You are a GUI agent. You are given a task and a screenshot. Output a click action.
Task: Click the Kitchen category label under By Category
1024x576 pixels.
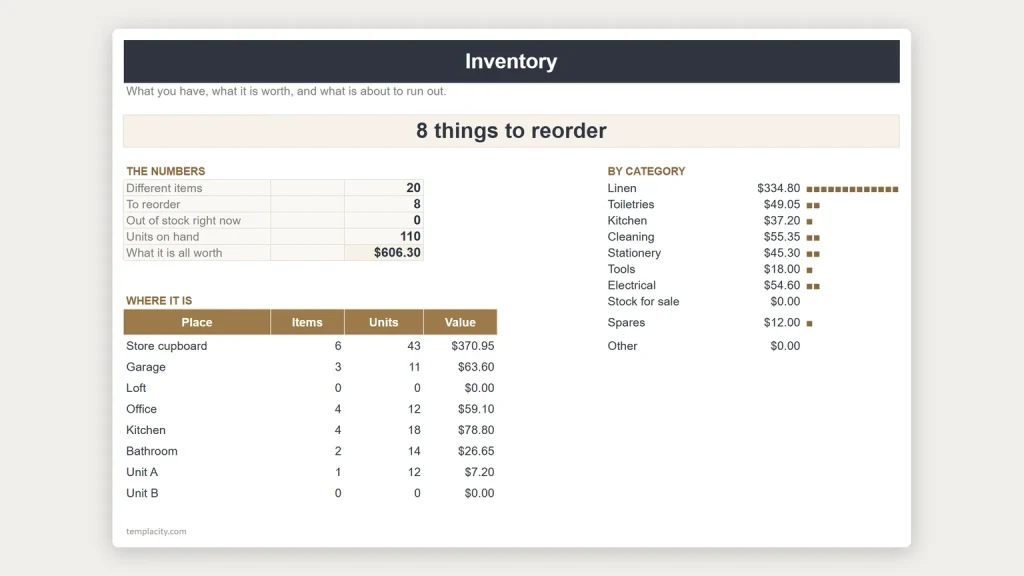[627, 221]
